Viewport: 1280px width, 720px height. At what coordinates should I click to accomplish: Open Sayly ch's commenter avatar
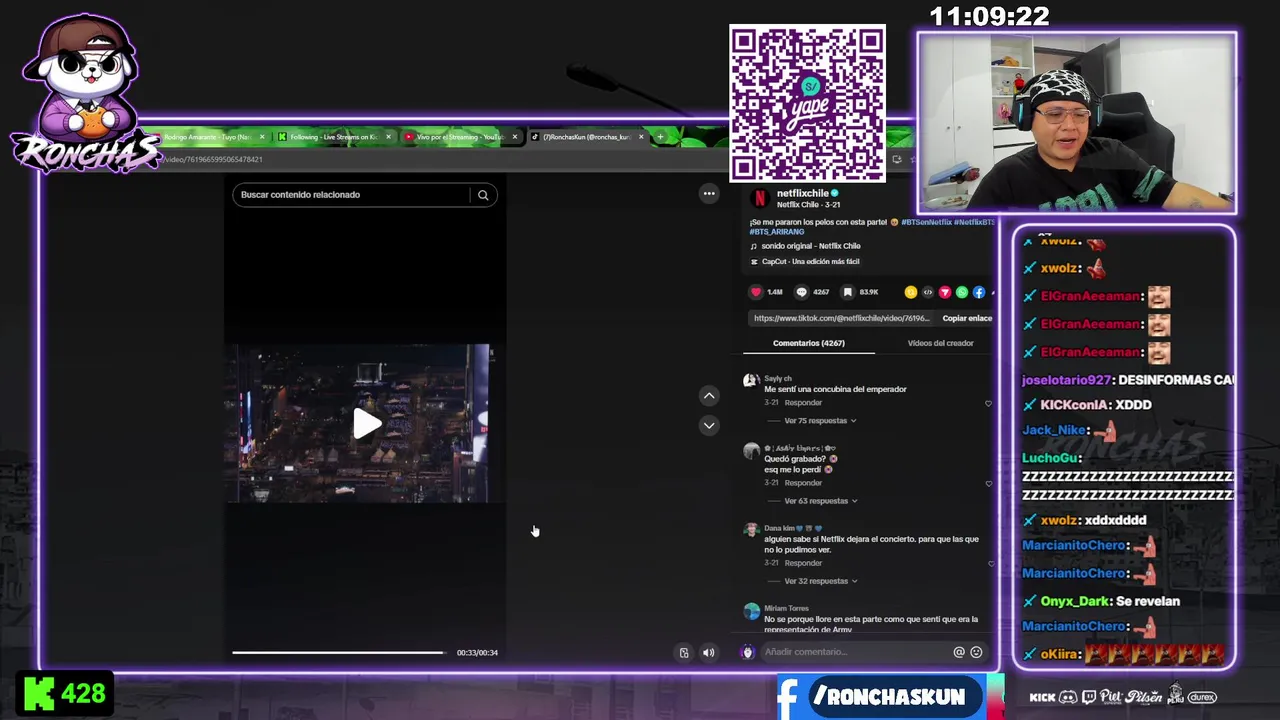(751, 381)
